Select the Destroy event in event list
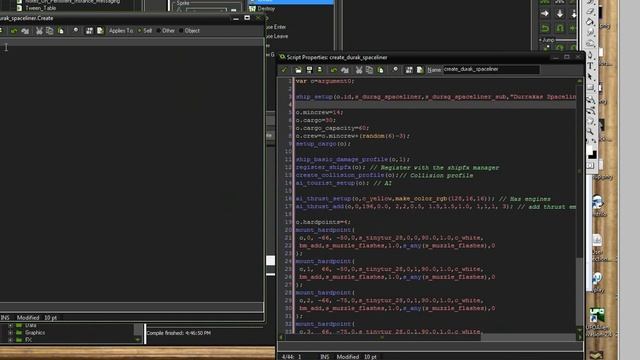This screenshot has width=640, height=360. [x=267, y=9]
